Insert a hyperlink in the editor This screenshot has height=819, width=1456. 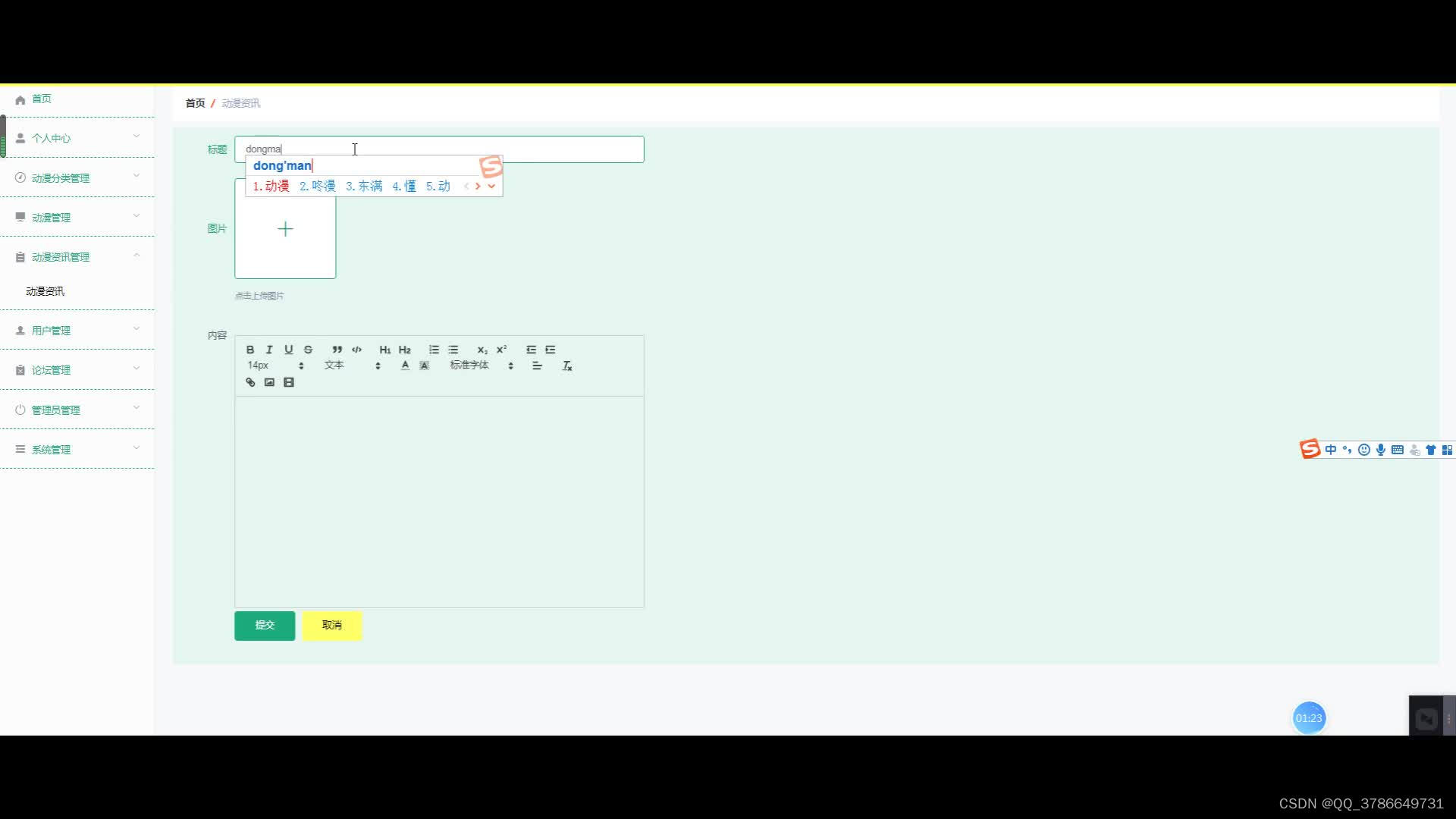[x=250, y=382]
